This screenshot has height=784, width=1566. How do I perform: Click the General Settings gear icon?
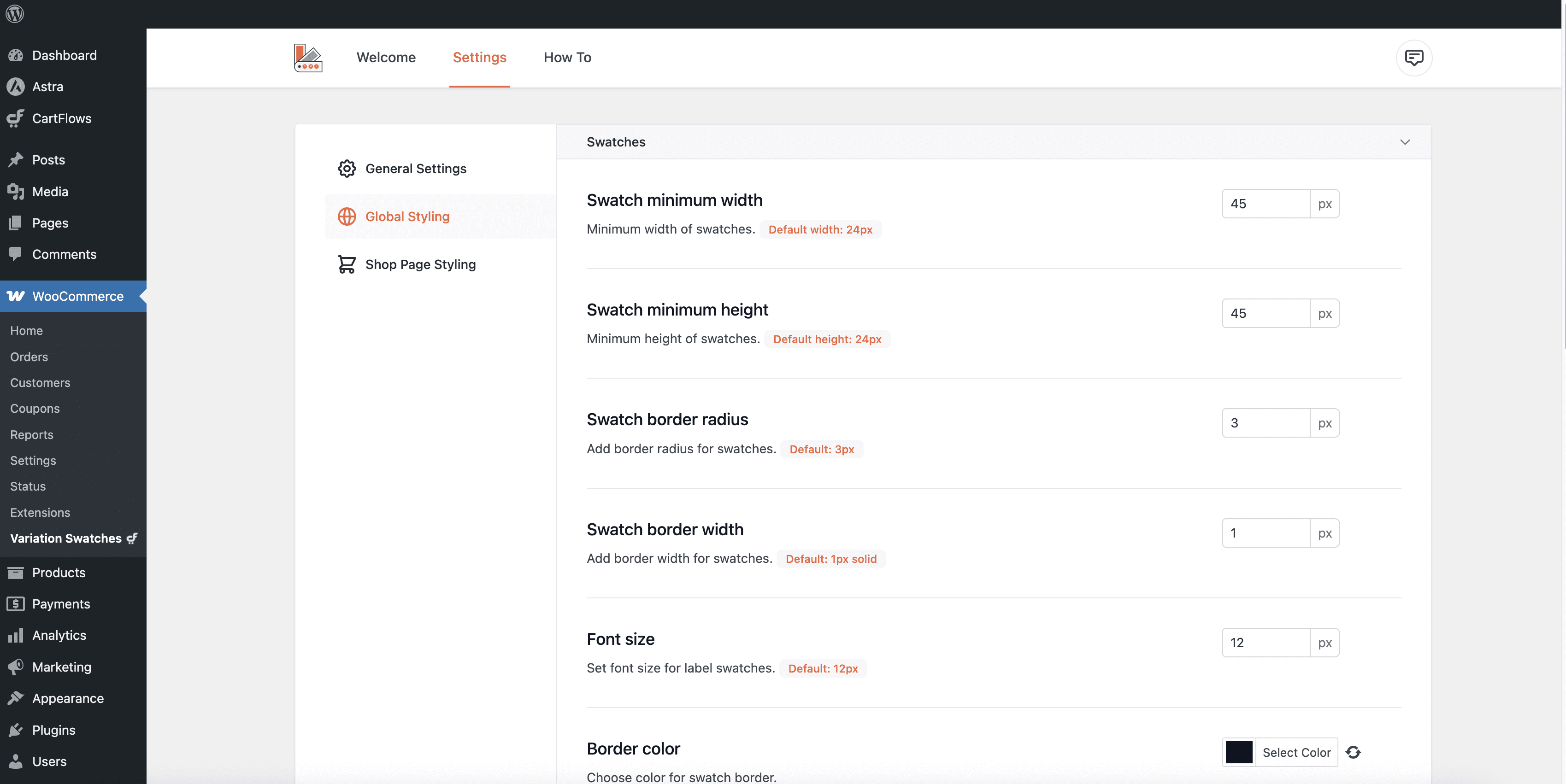point(347,168)
